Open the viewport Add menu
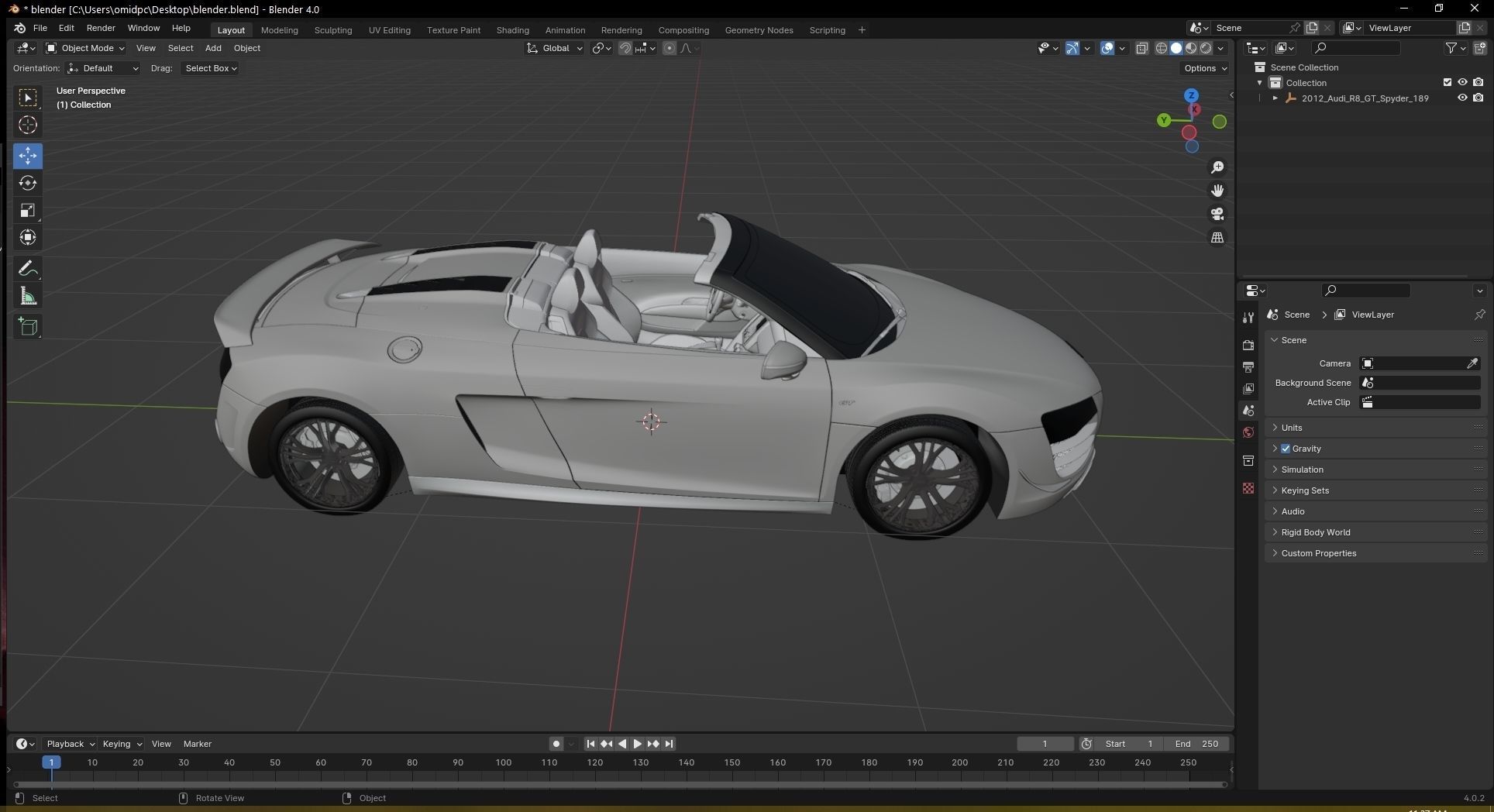Viewport: 1494px width, 812px height. click(213, 48)
